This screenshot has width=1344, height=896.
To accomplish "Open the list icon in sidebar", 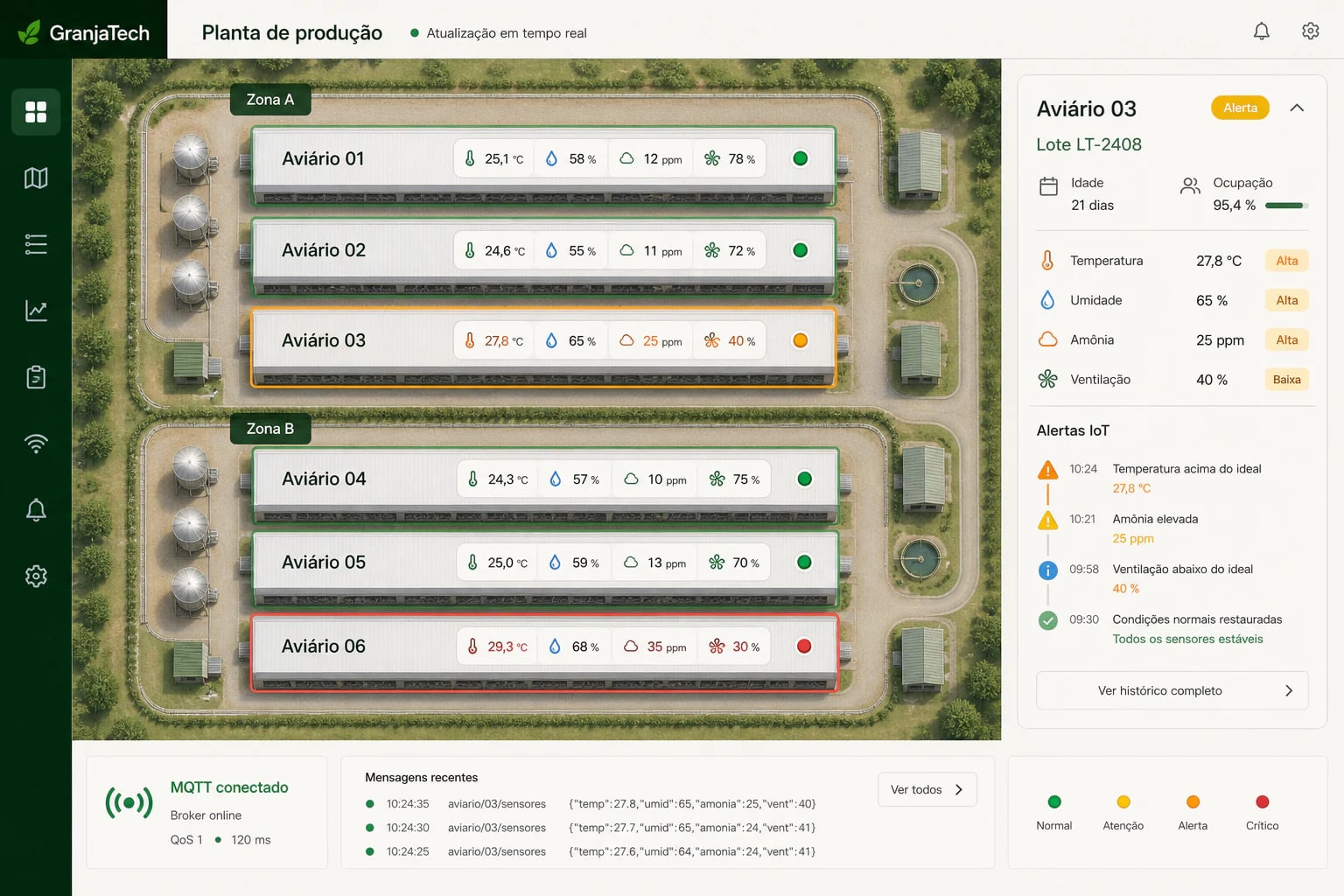I will tap(36, 244).
